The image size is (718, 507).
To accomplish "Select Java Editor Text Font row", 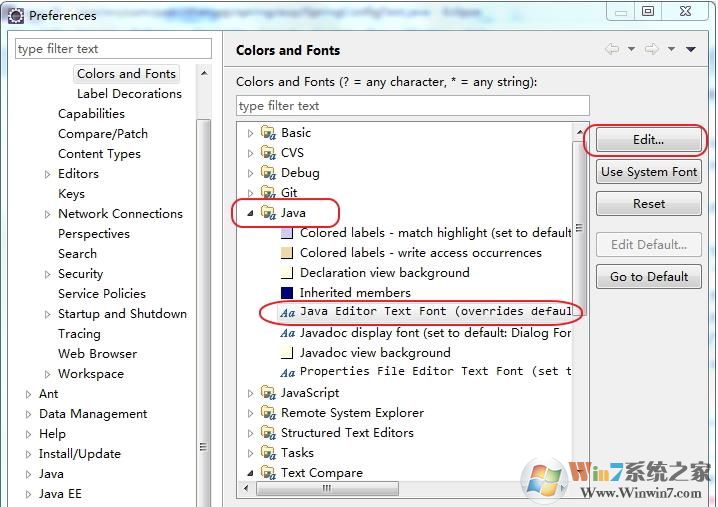I will [426, 313].
